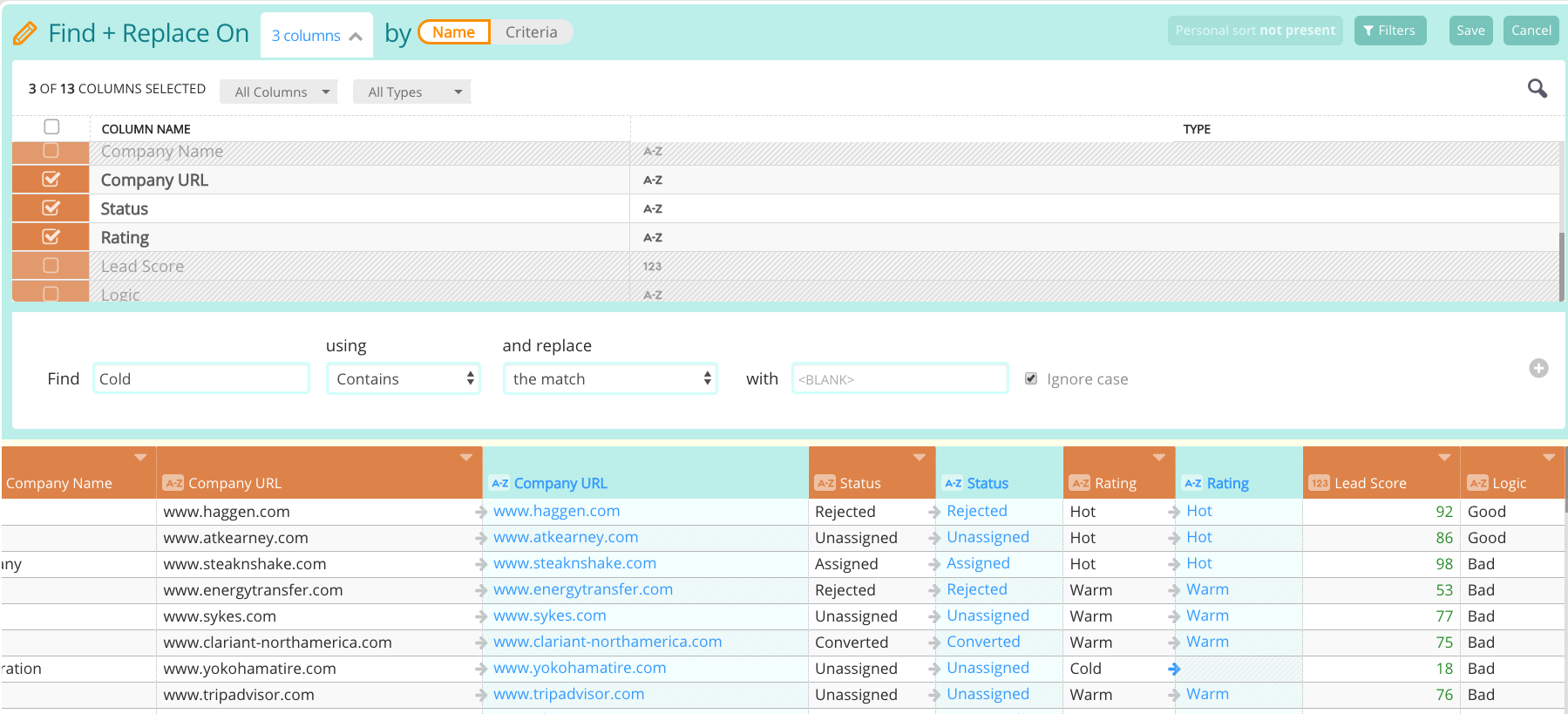This screenshot has height=714, width=1568.
Task: Click A-Z icon in preview Company URL header
Action: coord(500,483)
